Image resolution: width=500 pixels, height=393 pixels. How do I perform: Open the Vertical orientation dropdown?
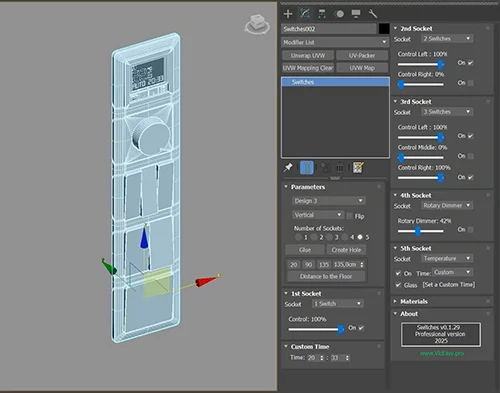coord(318,215)
